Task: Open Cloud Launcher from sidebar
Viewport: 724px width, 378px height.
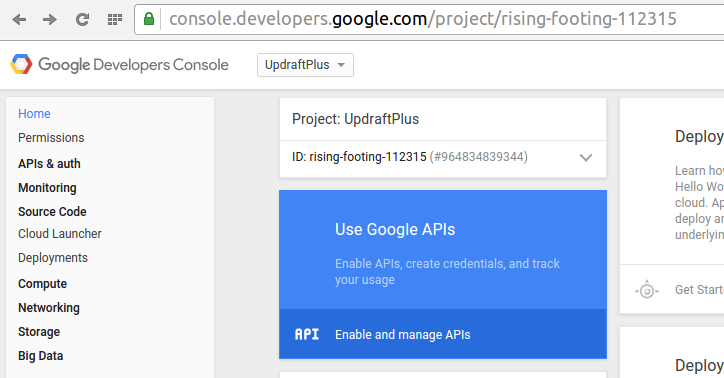Action: [60, 234]
